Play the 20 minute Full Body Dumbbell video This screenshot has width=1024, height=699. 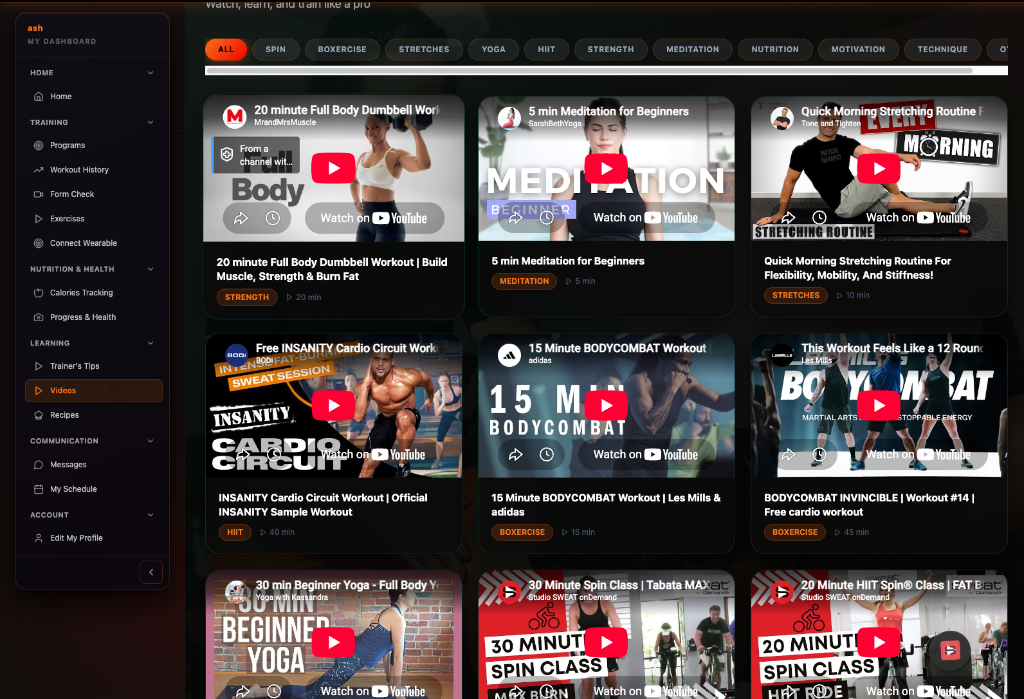[333, 168]
